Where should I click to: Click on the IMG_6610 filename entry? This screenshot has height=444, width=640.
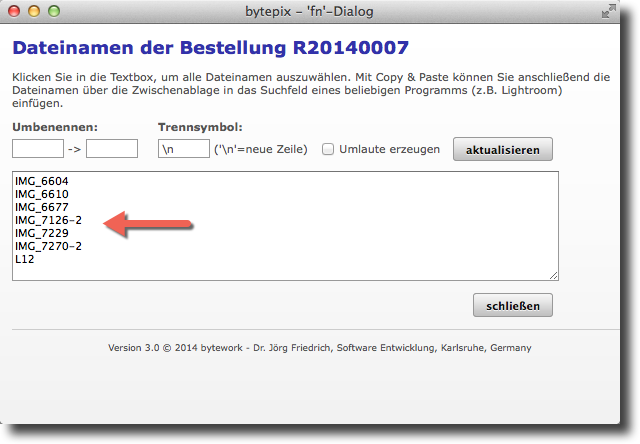tap(42, 194)
